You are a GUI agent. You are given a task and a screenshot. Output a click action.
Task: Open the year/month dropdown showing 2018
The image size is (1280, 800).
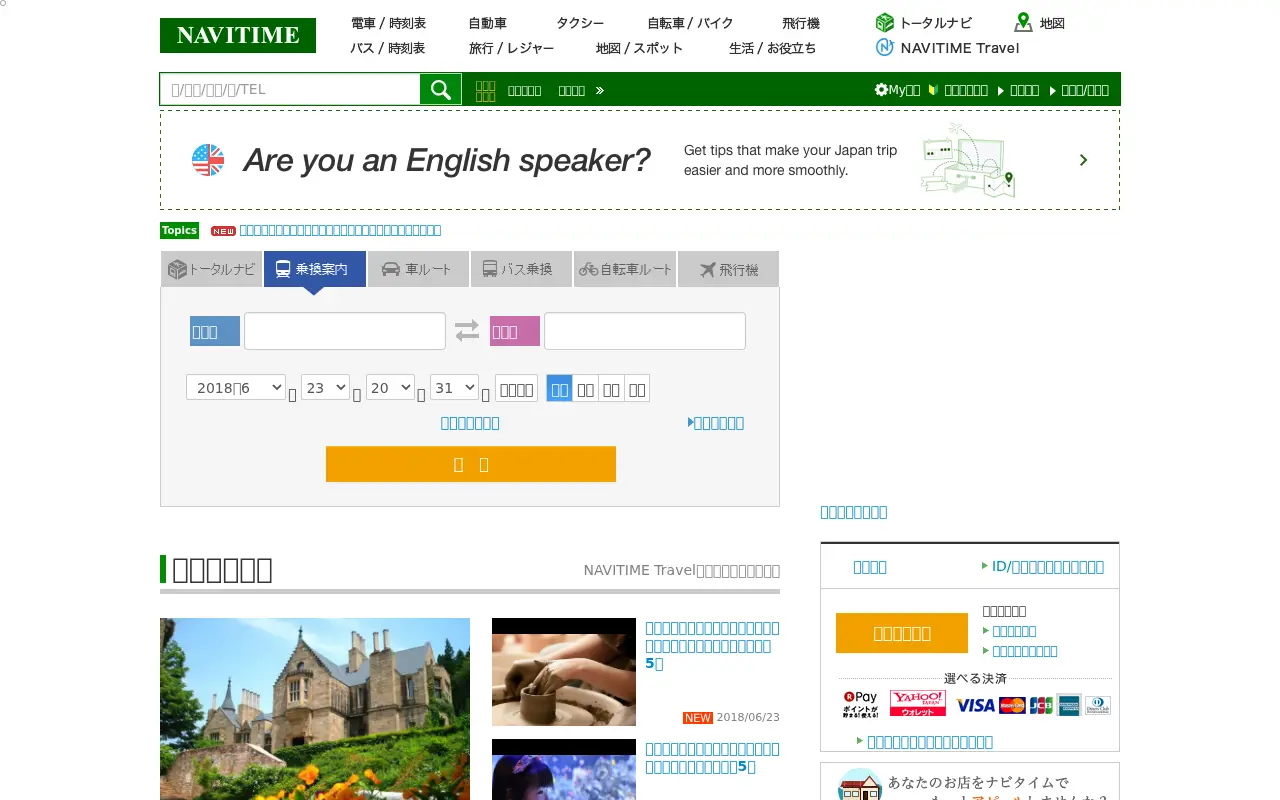point(236,387)
